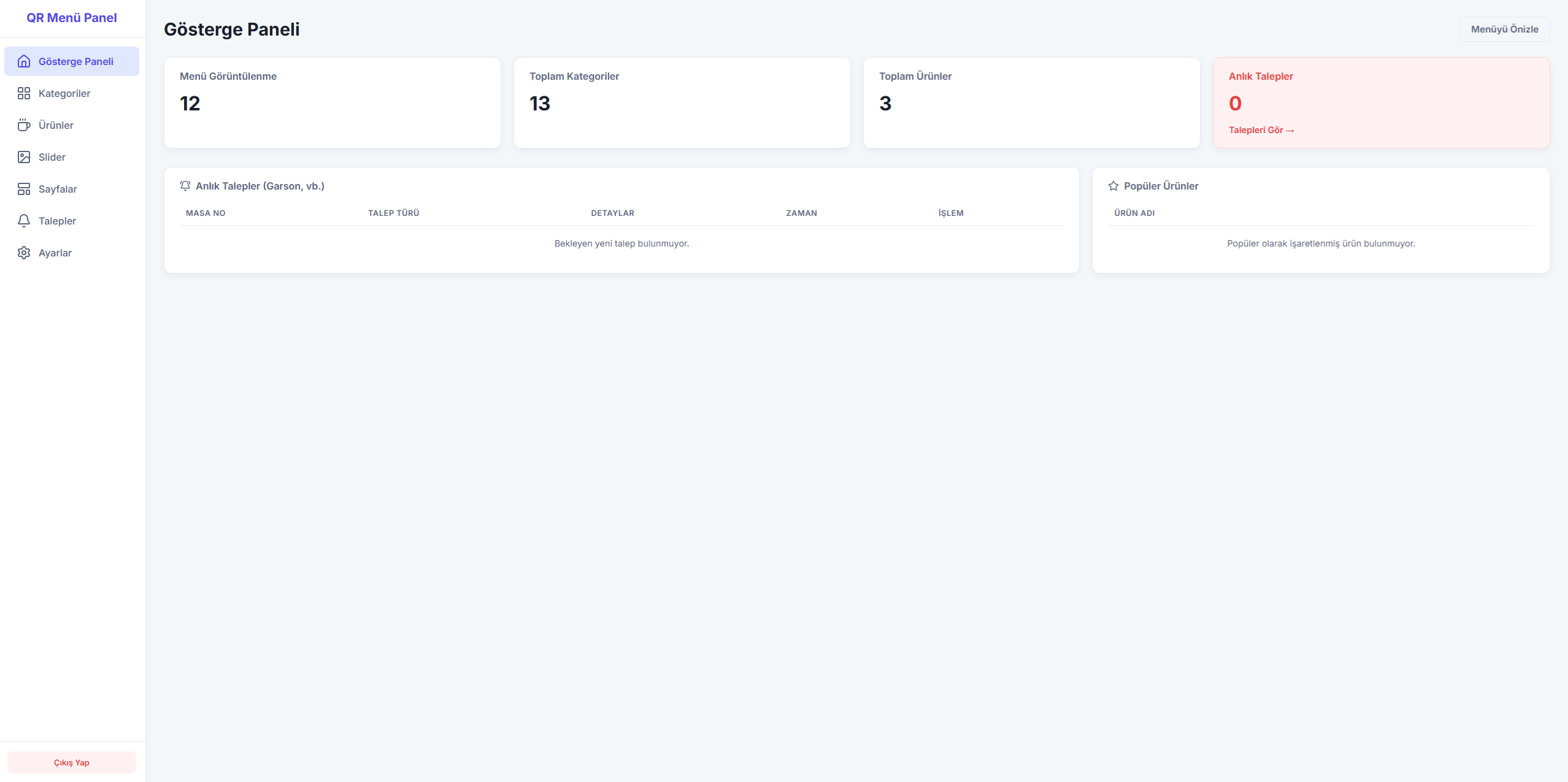This screenshot has width=1568, height=782.
Task: Click the grid icon beside Kategoriler
Action: [x=24, y=93]
